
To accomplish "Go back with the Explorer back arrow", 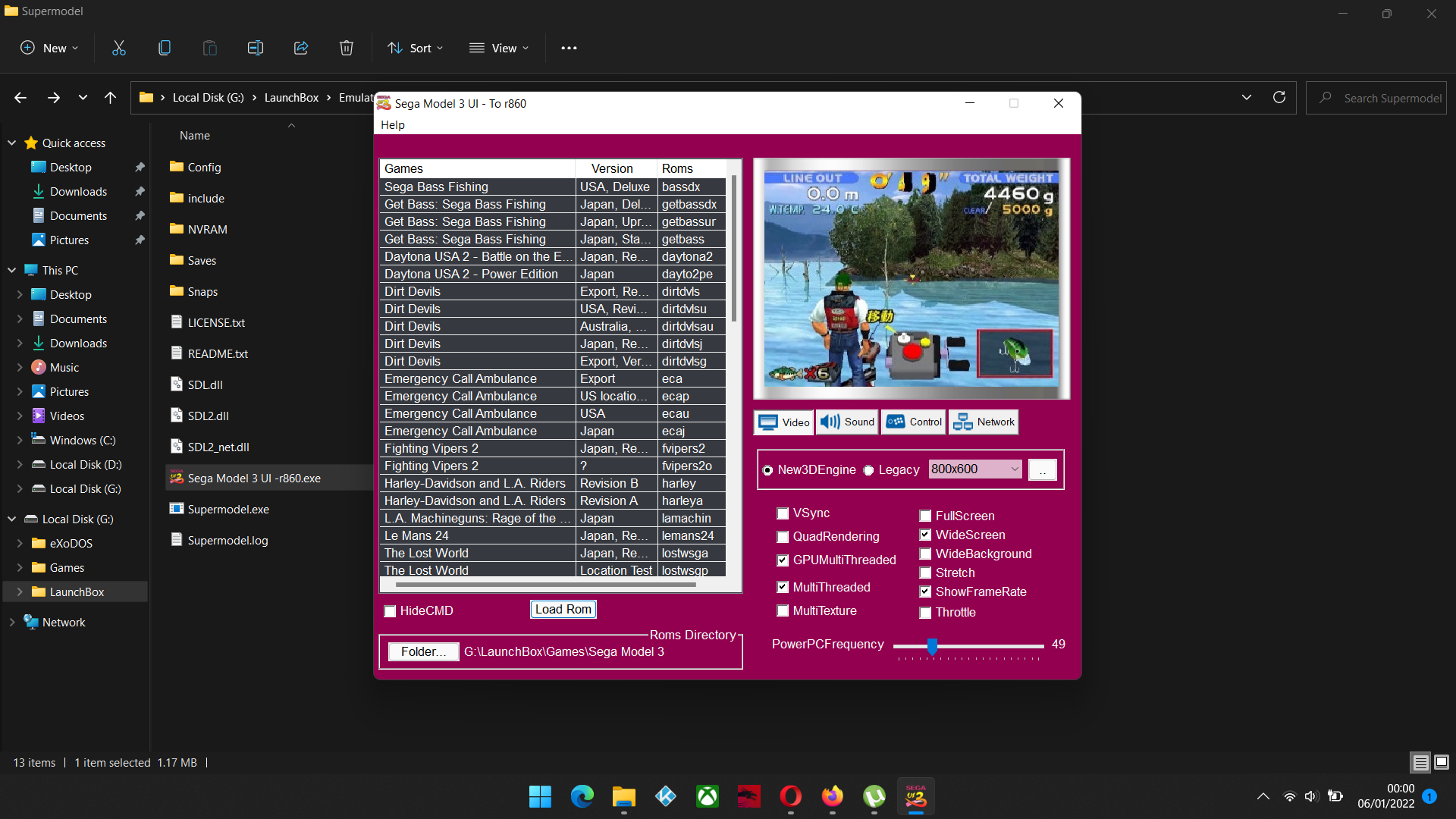I will pos(20,98).
